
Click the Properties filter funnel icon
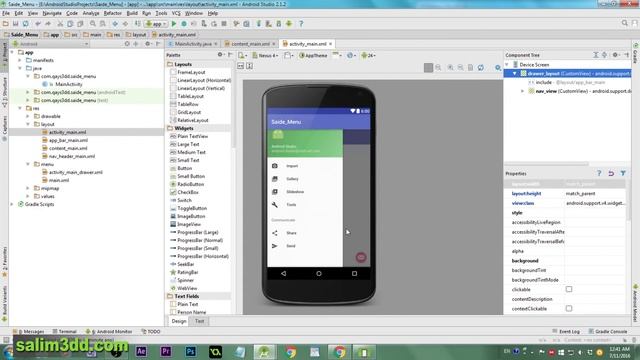(623, 173)
